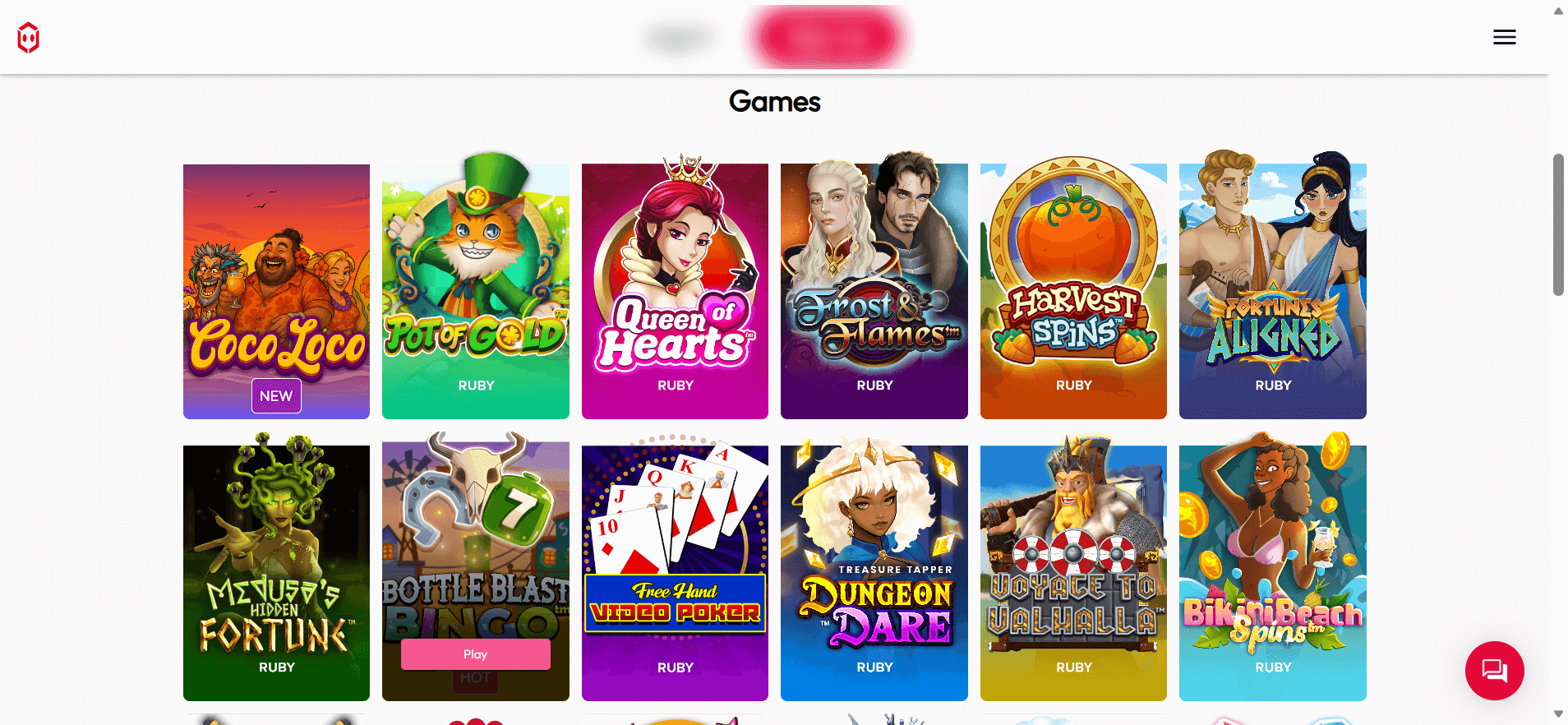Click the blurred red header button
The image size is (1568, 725).
pos(828,37)
